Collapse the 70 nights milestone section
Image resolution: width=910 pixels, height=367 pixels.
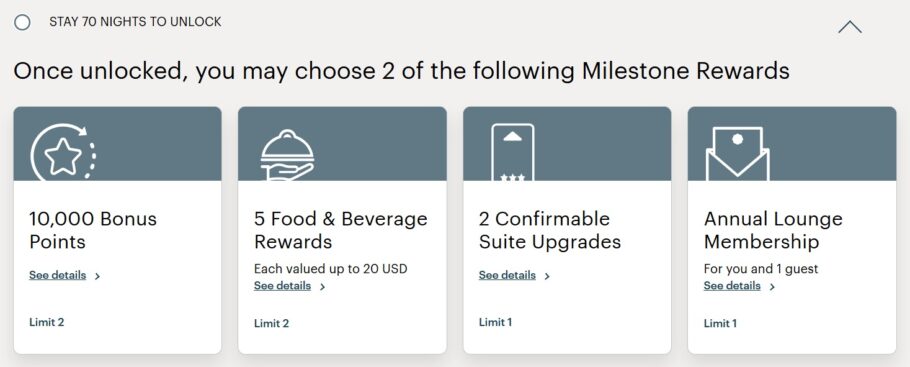[x=850, y=27]
